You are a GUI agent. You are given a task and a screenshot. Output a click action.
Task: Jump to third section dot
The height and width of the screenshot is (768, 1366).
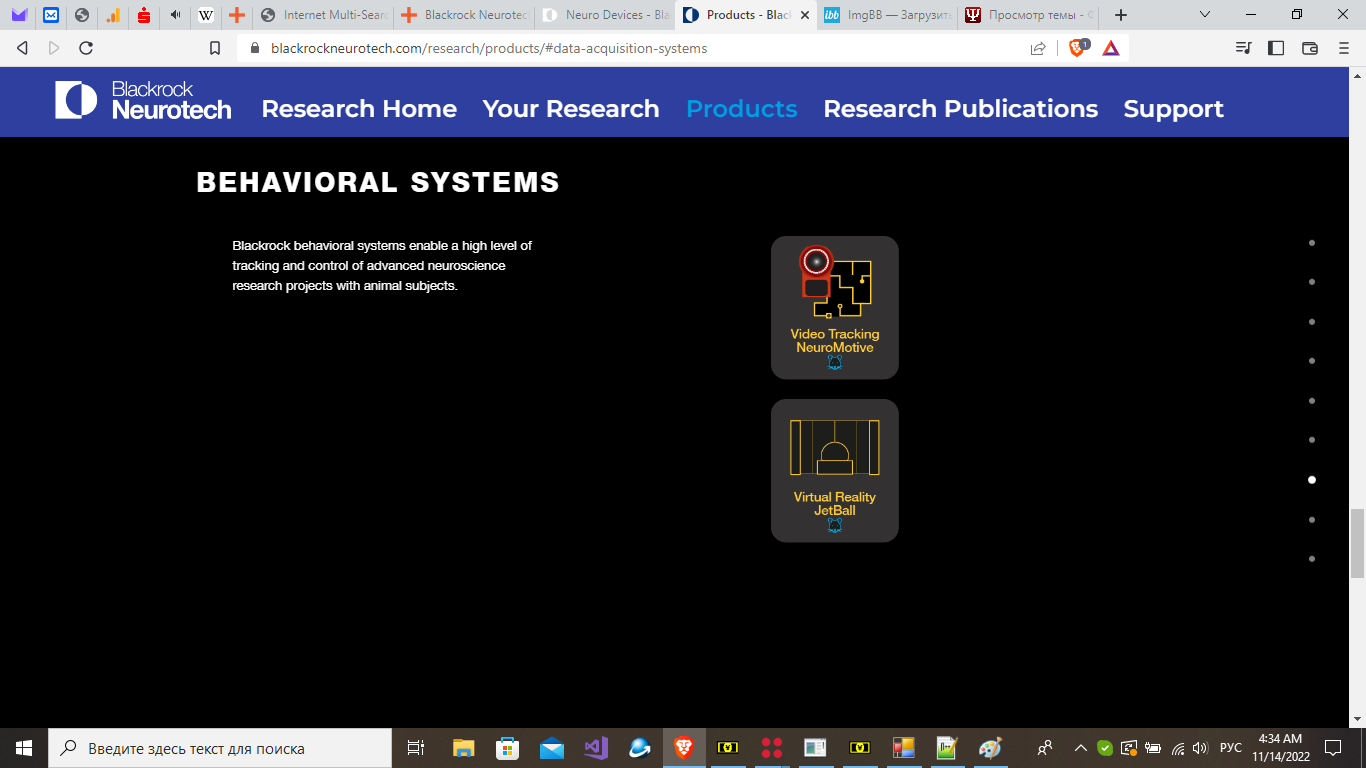1312,322
